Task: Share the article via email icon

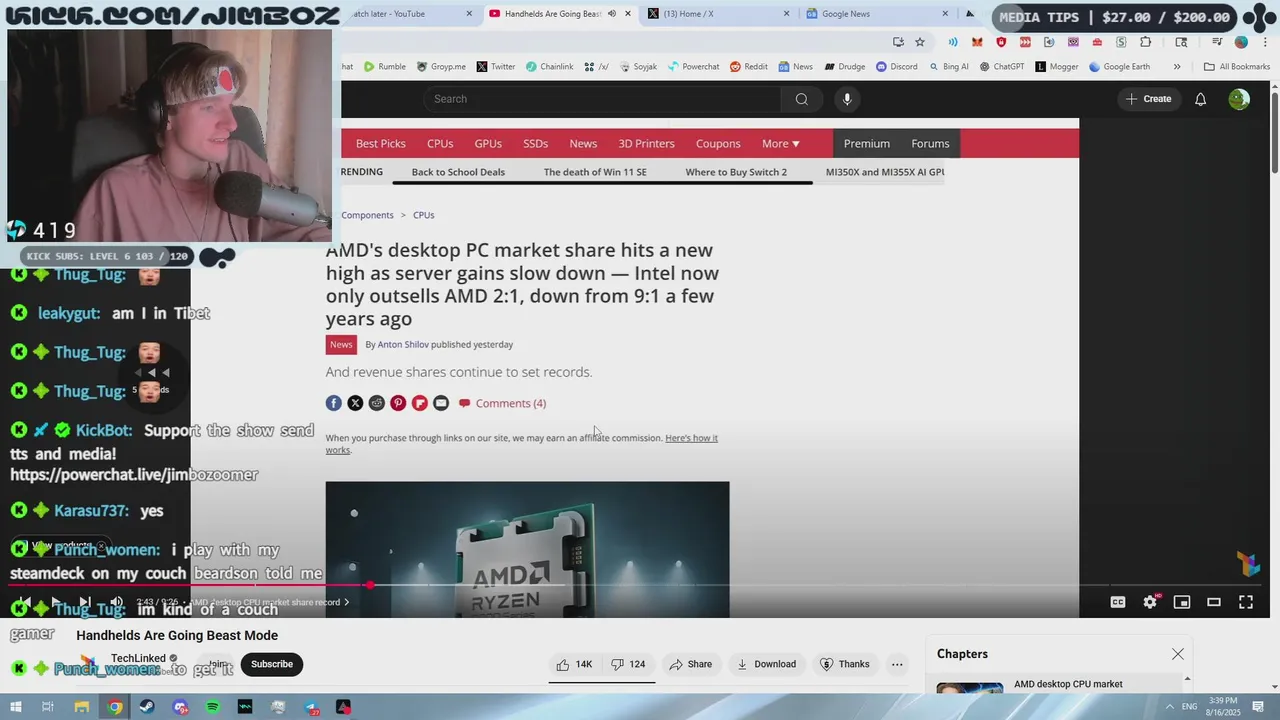Action: [x=441, y=403]
